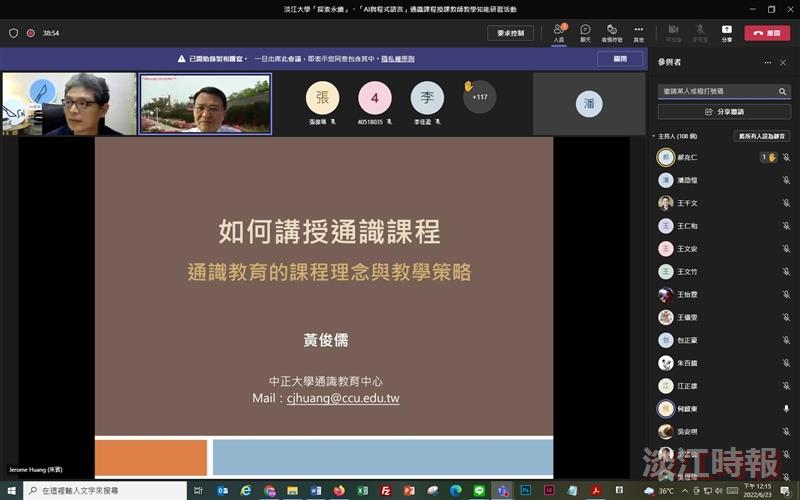Open Internet Explorer from the taskbar
Image resolution: width=800 pixels, height=500 pixels.
[246, 490]
